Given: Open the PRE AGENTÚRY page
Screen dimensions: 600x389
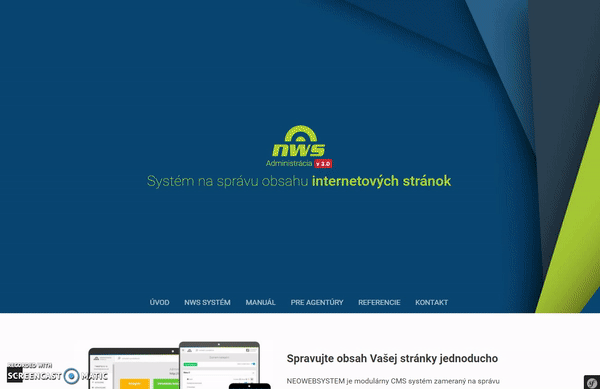Looking at the screenshot, I should coord(317,303).
